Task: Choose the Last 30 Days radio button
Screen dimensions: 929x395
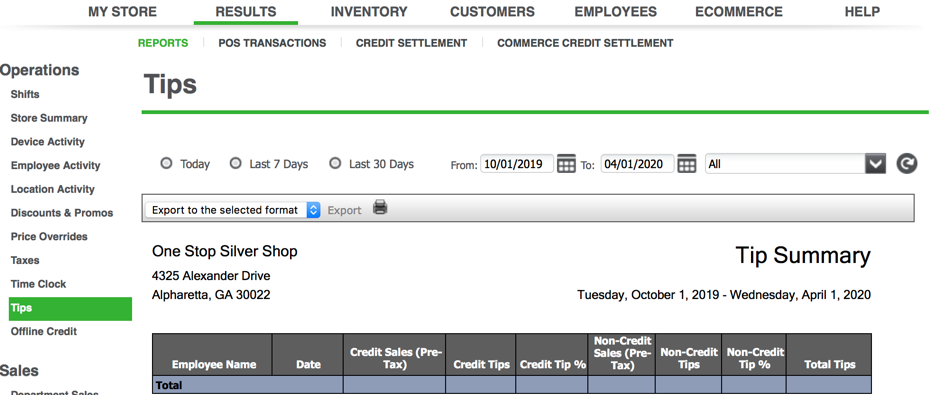Action: tap(335, 163)
